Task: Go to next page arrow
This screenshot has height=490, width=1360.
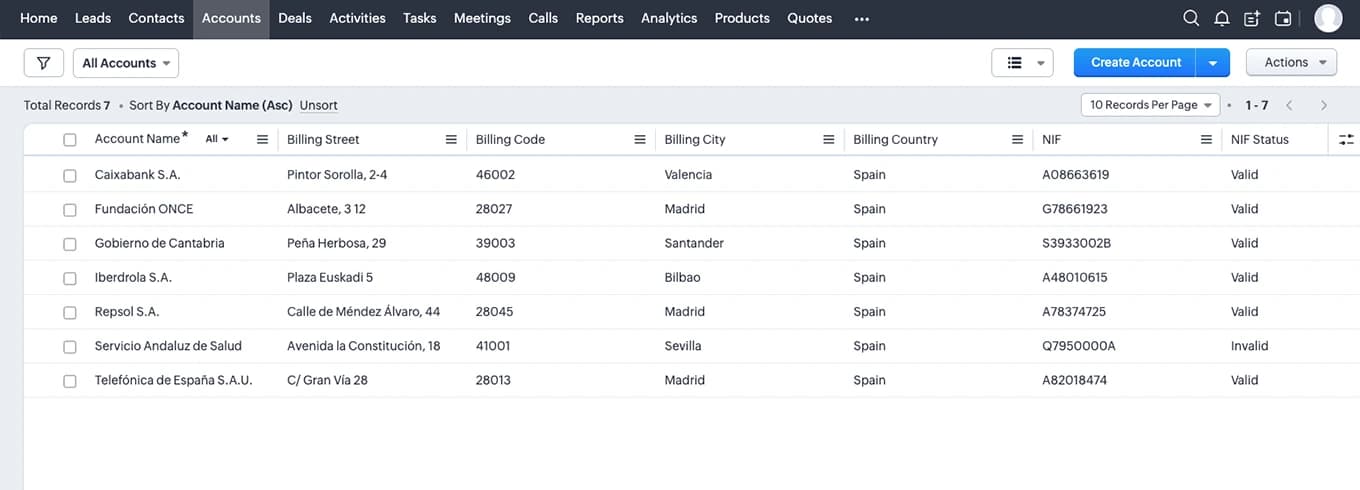Action: click(1324, 105)
